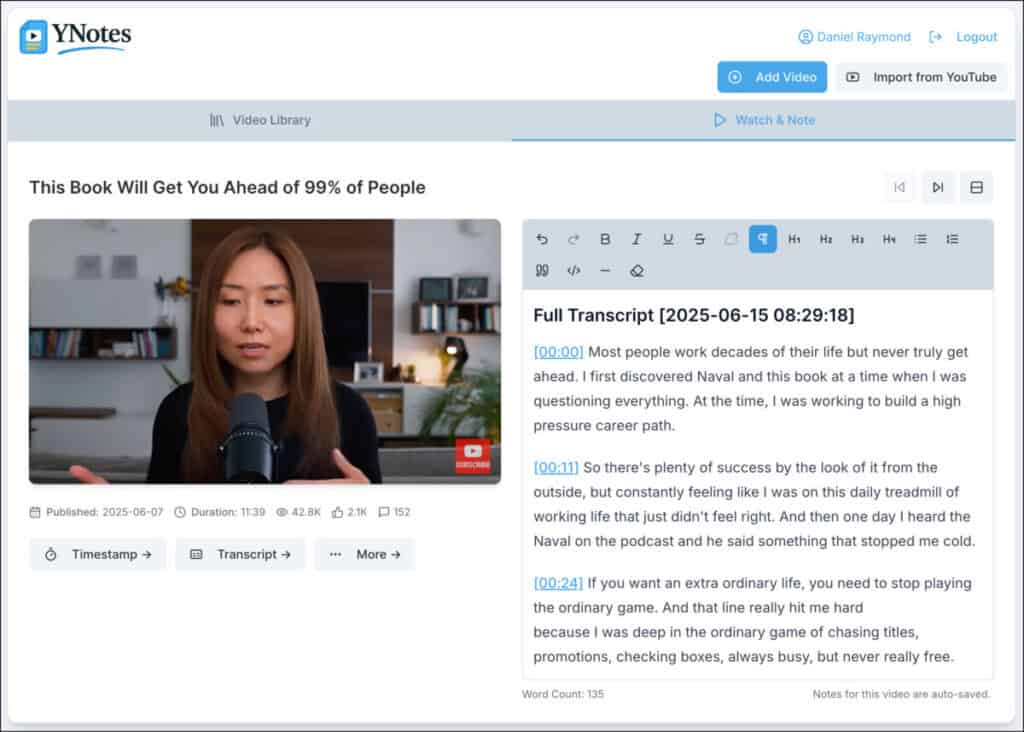The width and height of the screenshot is (1024, 732).
Task: Apply Heading 4 style
Action: click(889, 239)
